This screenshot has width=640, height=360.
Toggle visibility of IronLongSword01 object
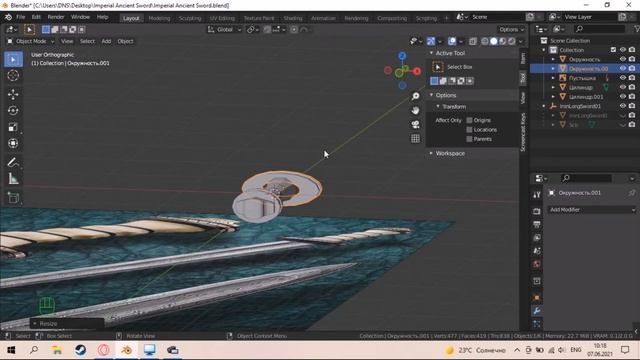(x=622, y=106)
